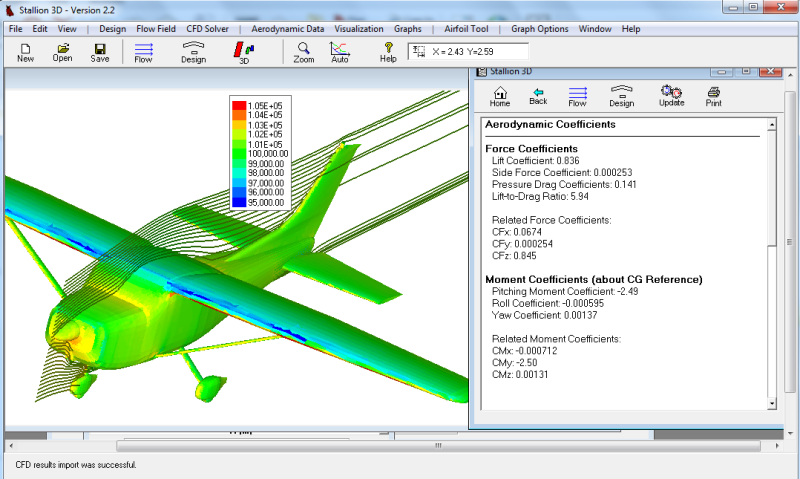Open the Flow Field menu
The image size is (800, 479).
[156, 29]
